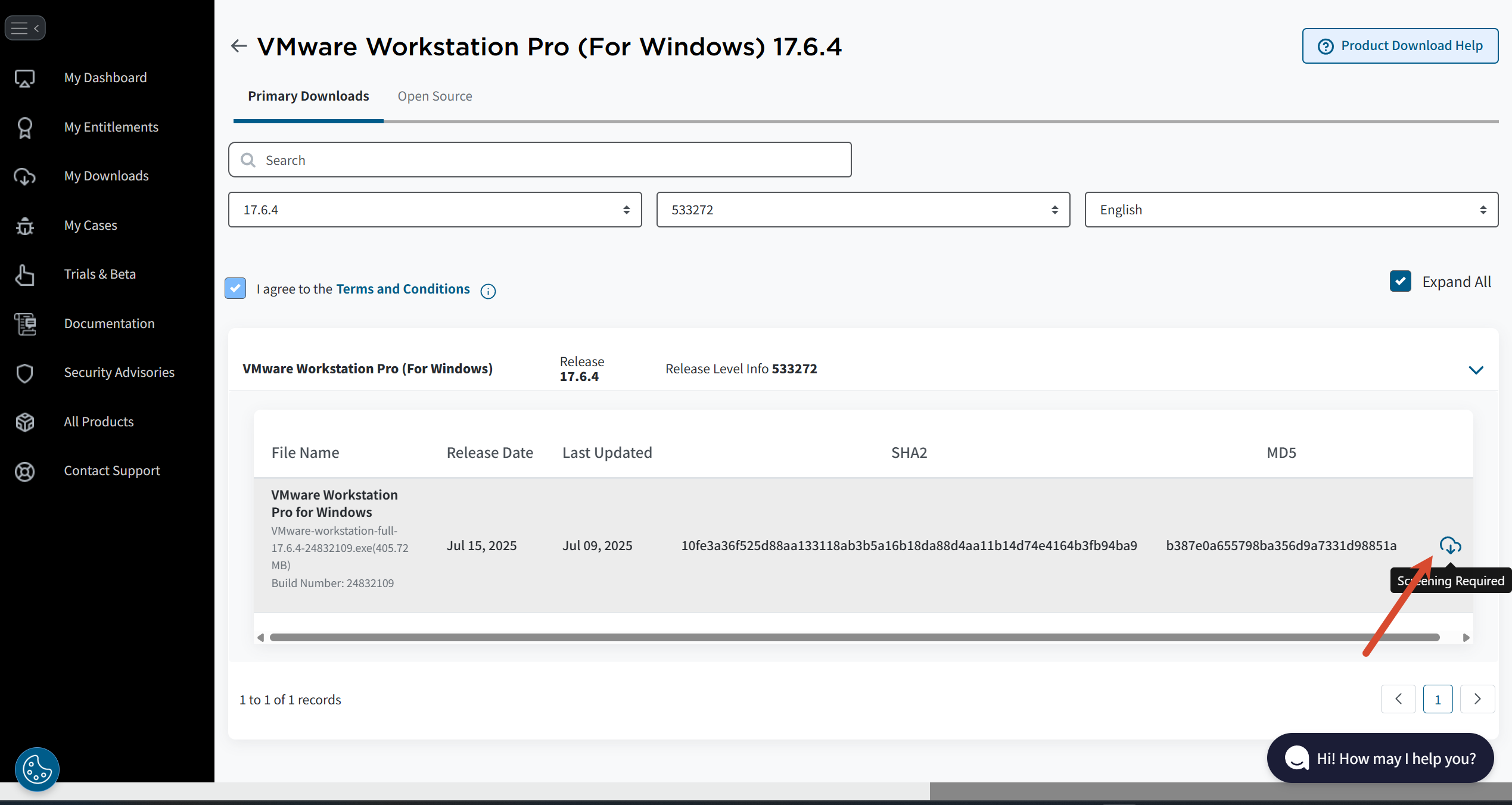Click the MD5 column header

coord(1281,453)
